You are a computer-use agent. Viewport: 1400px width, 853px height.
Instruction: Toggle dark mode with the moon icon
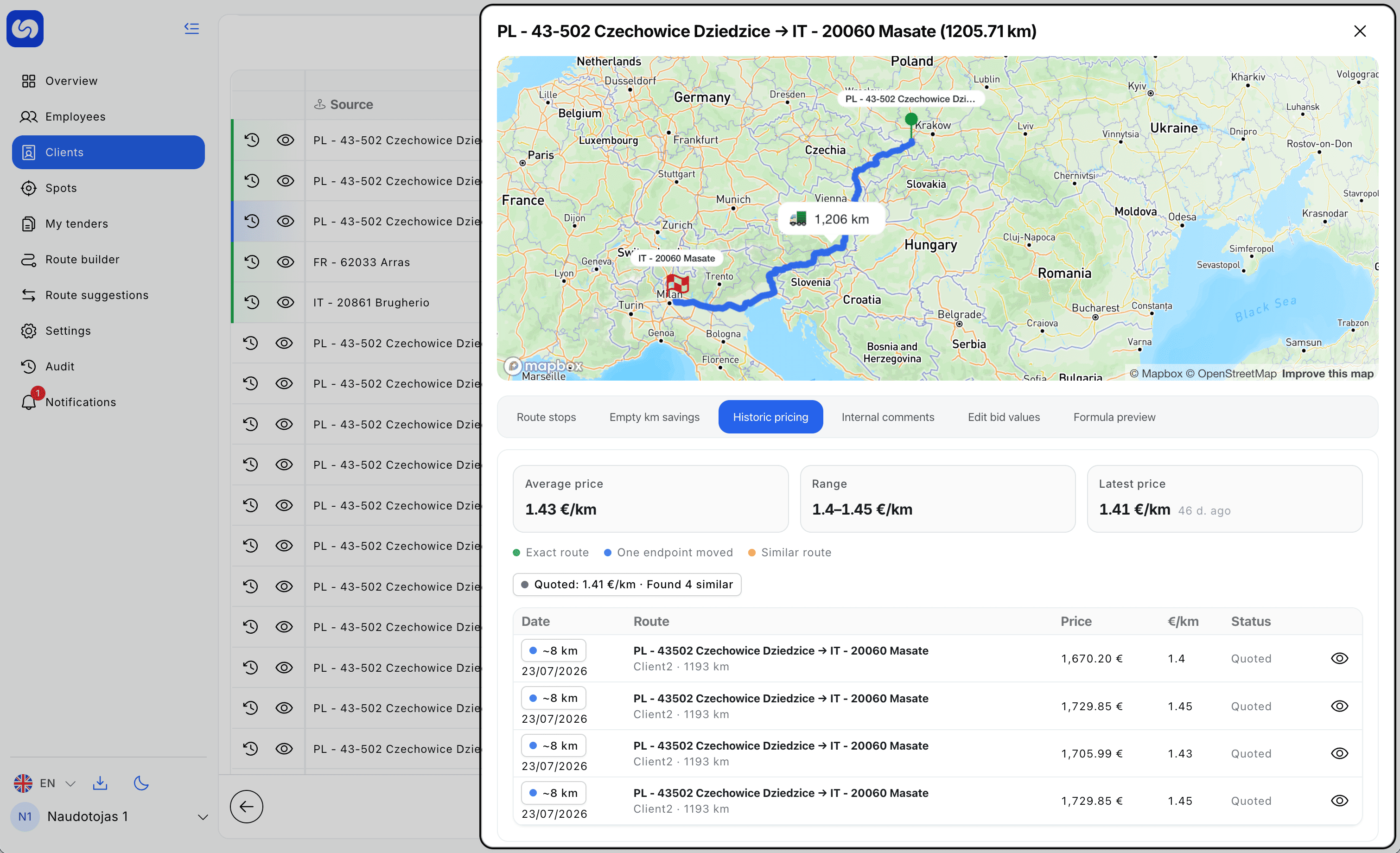[x=141, y=783]
